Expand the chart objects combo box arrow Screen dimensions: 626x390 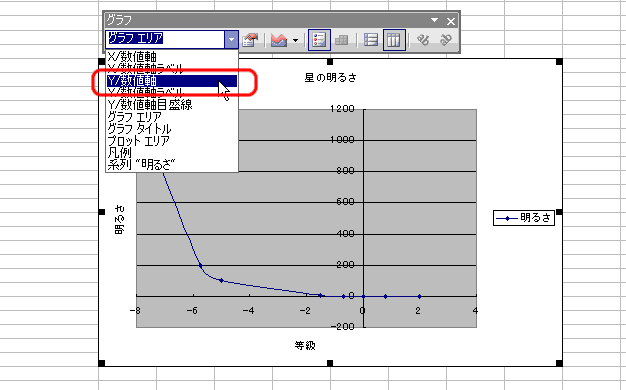point(231,40)
